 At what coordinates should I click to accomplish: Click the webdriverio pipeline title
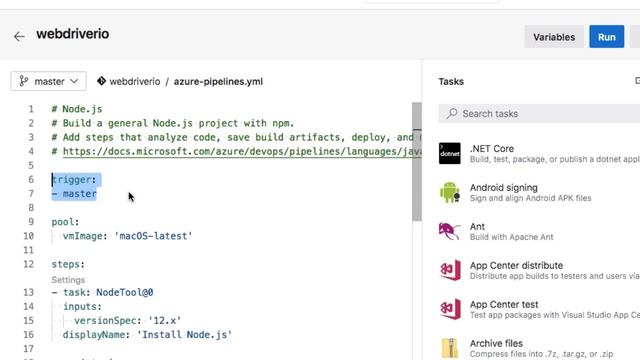[73, 34]
